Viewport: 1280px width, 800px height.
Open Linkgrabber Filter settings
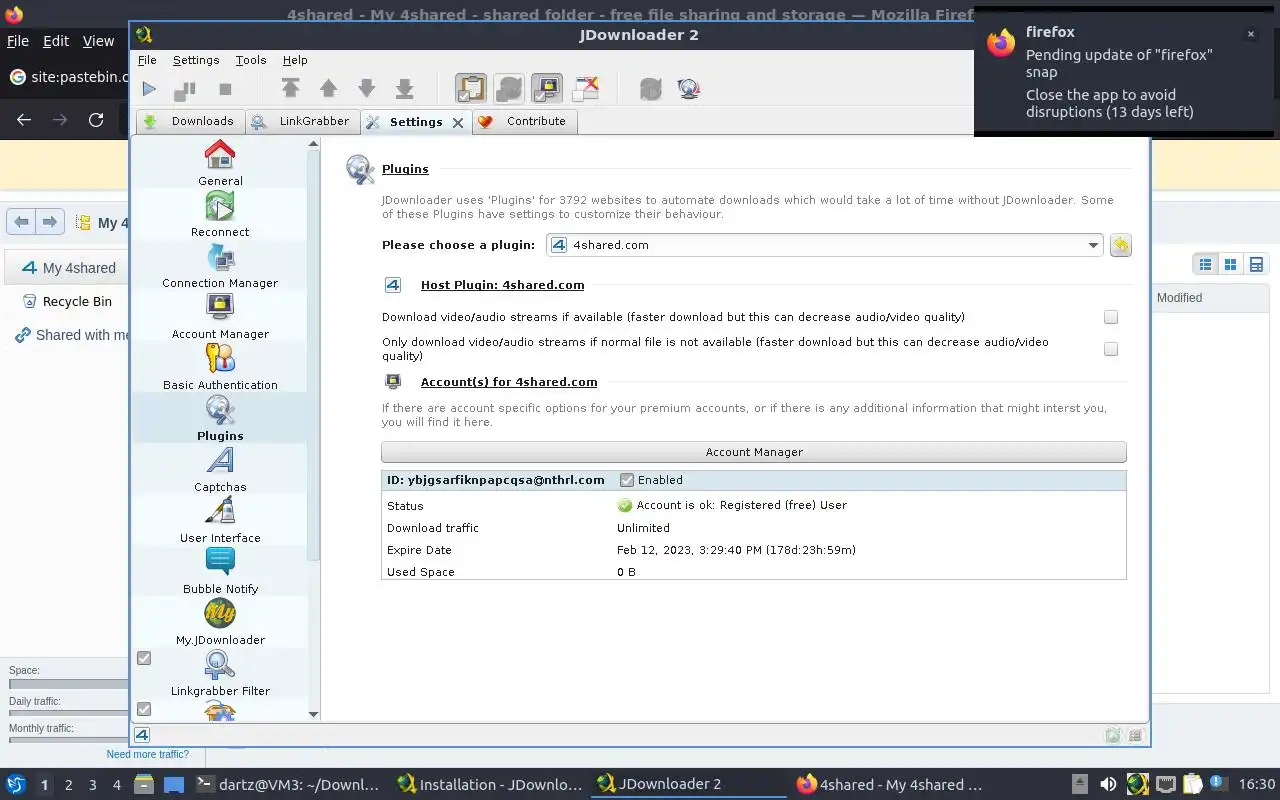coord(220,673)
